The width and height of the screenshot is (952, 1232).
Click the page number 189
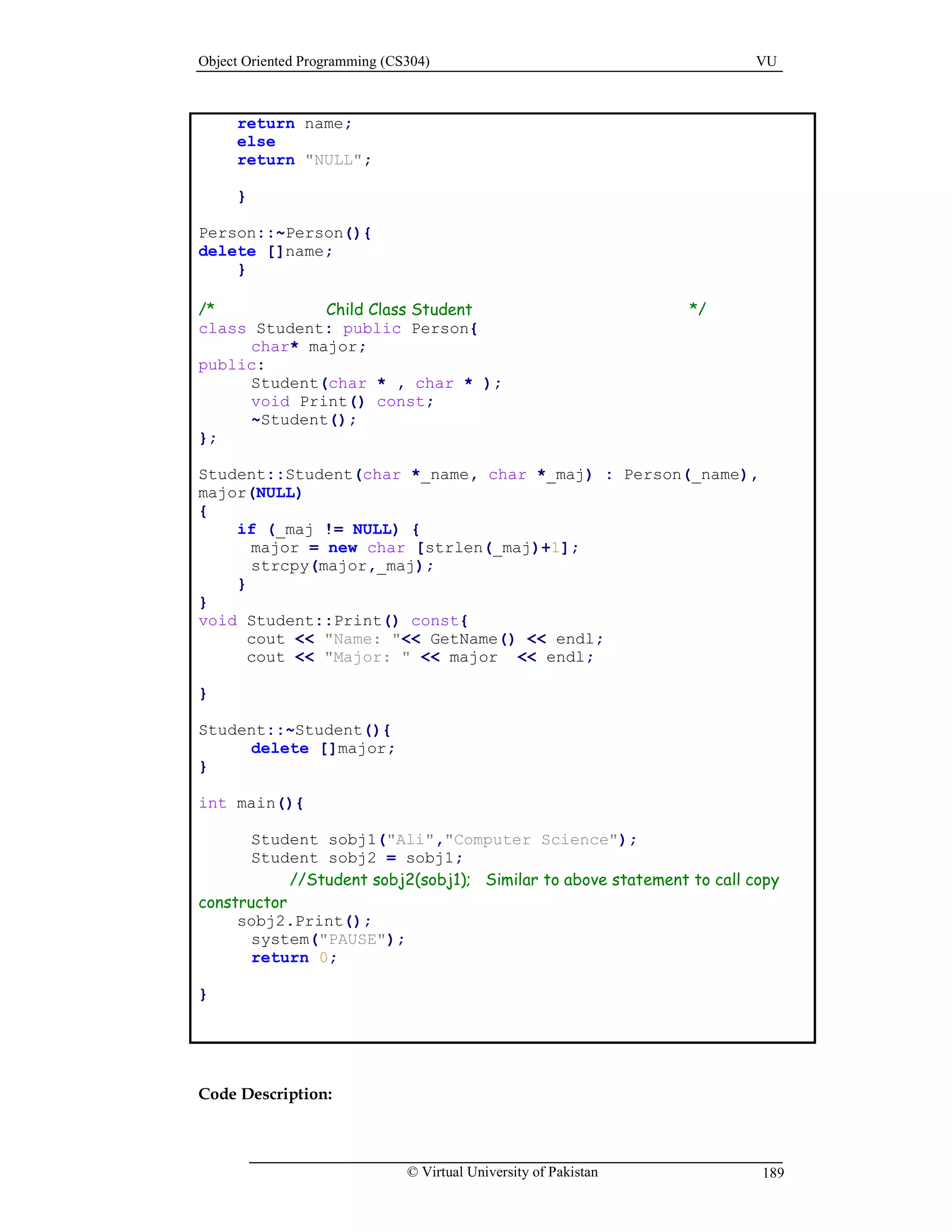pyautogui.click(x=773, y=1173)
